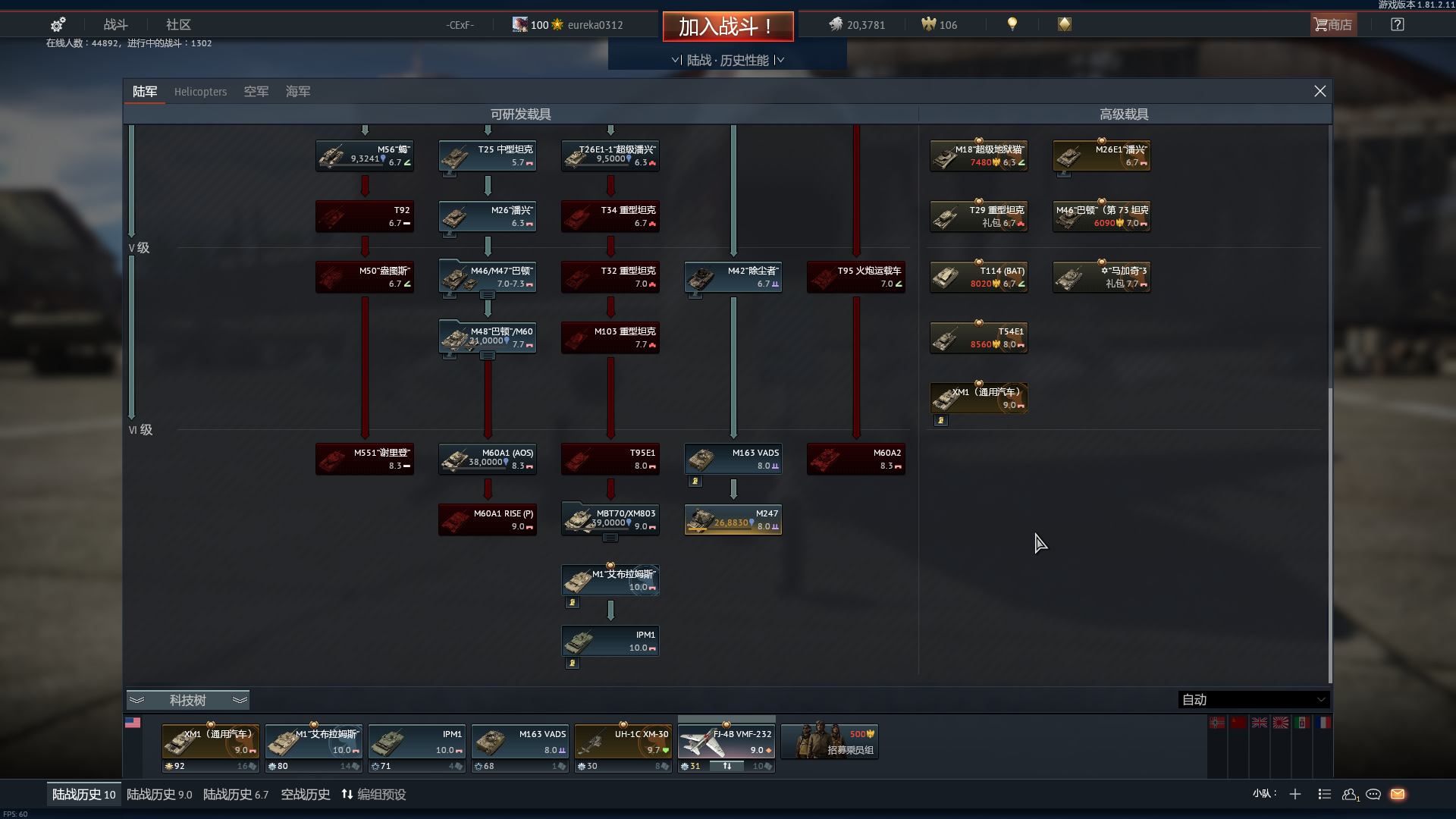
Task: Open the mail envelope icon
Action: pyautogui.click(x=1398, y=794)
